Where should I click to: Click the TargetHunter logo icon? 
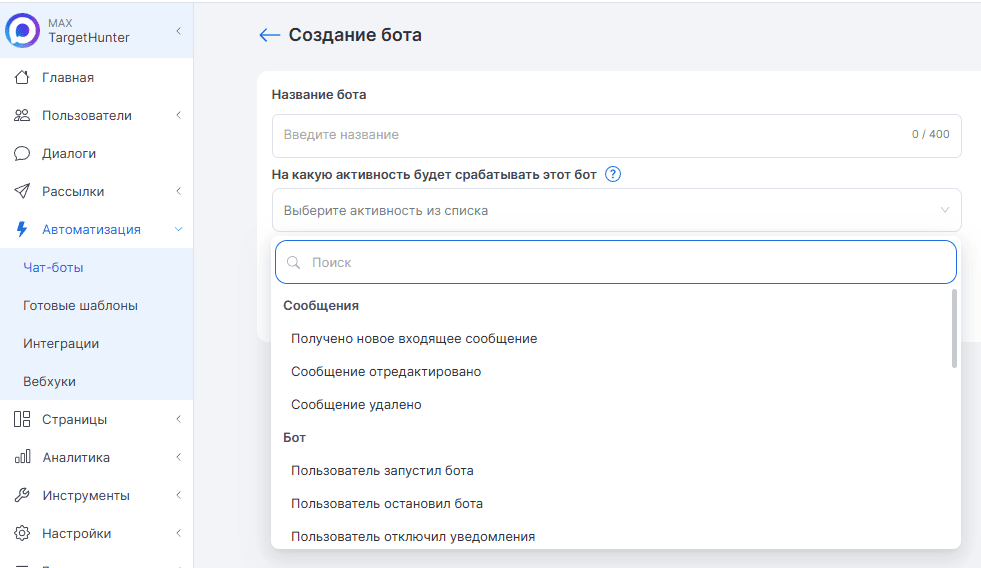21,31
